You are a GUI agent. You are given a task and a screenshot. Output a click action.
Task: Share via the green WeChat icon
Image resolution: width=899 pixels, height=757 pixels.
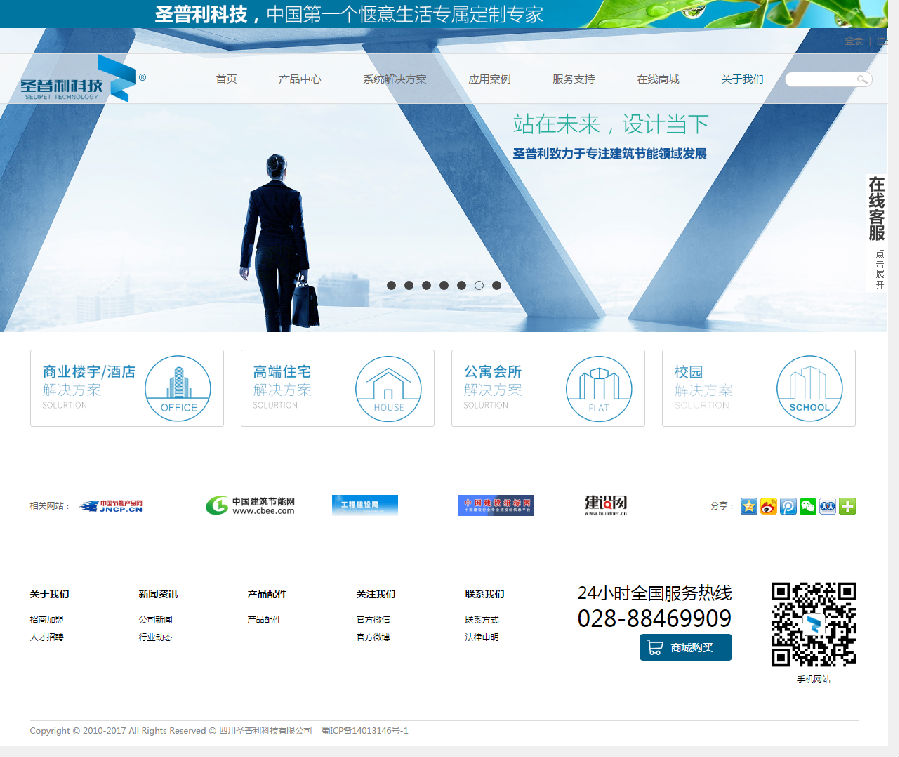(808, 506)
